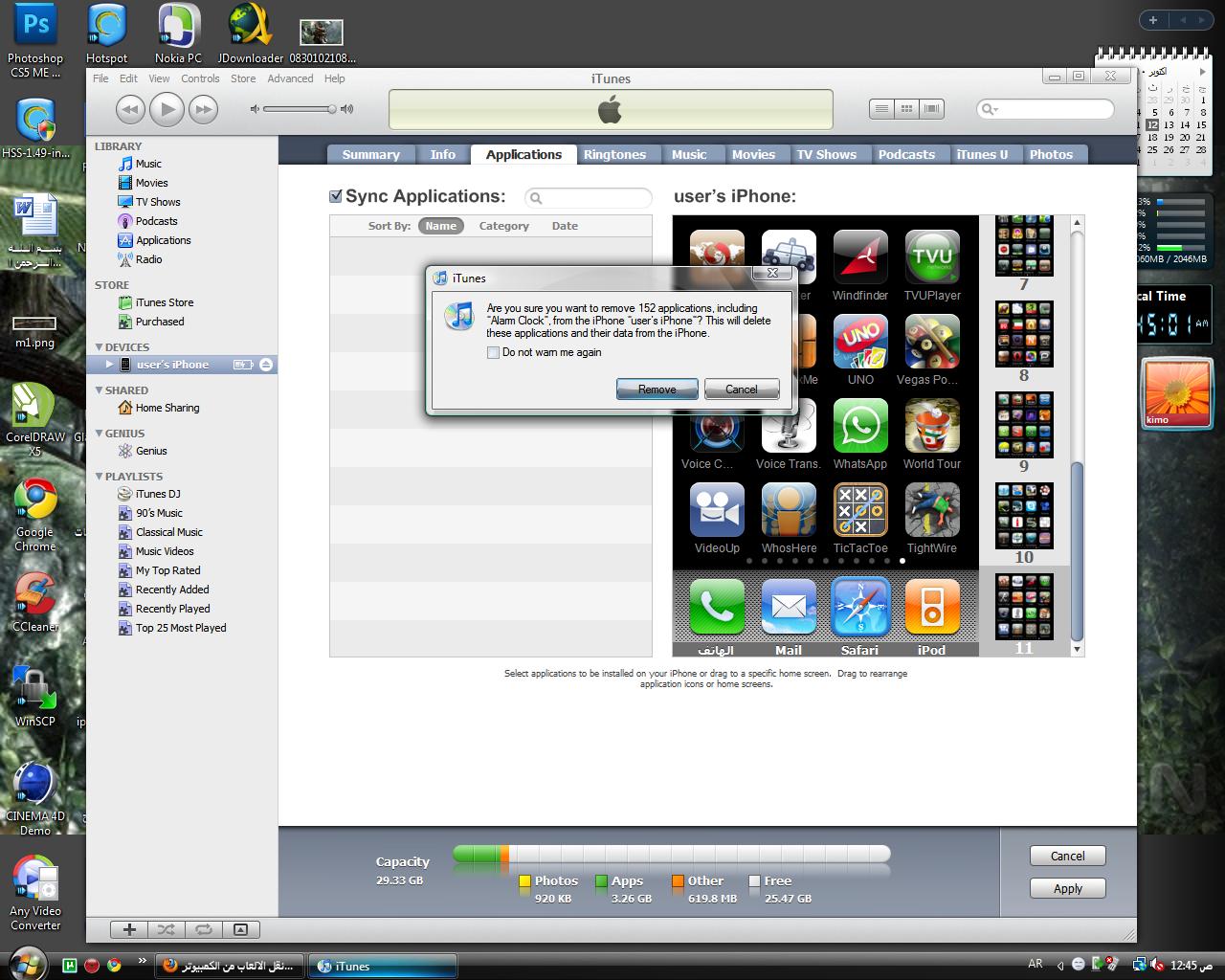Select Genius in sidebar
This screenshot has height=980, width=1225.
[x=150, y=451]
